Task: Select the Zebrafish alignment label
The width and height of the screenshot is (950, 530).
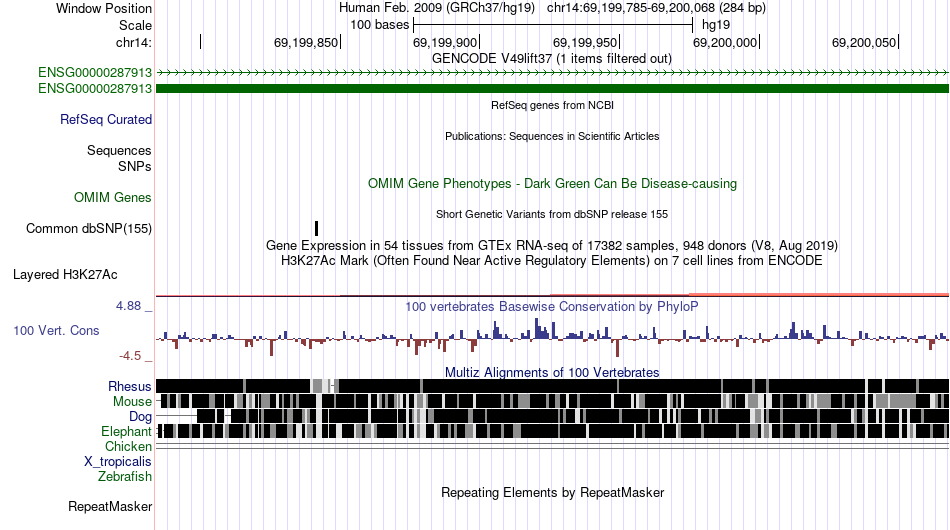Action: pyautogui.click(x=125, y=477)
